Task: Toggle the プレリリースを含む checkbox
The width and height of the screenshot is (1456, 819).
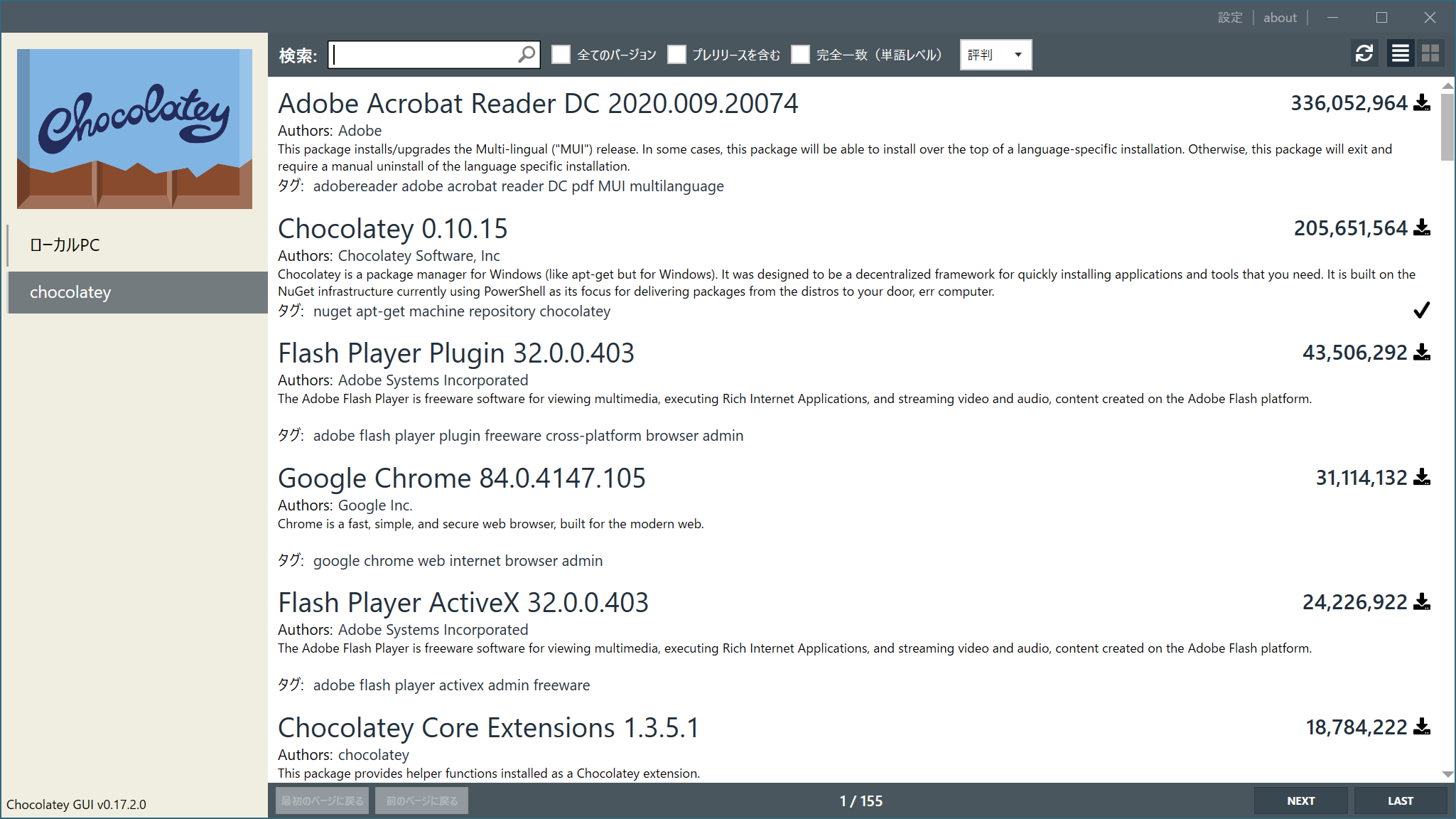Action: tap(676, 54)
